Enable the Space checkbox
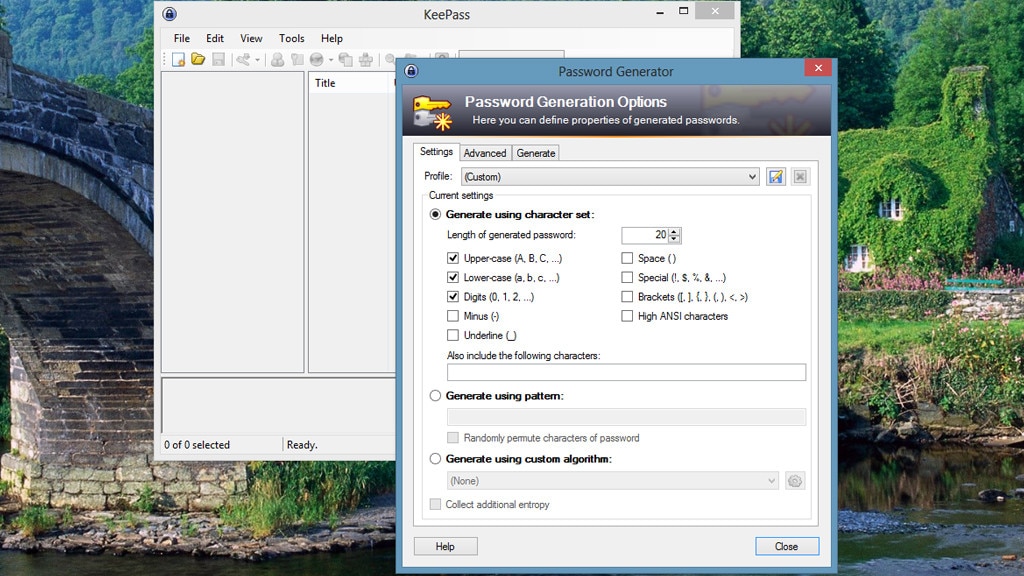This screenshot has height=576, width=1024. (627, 258)
